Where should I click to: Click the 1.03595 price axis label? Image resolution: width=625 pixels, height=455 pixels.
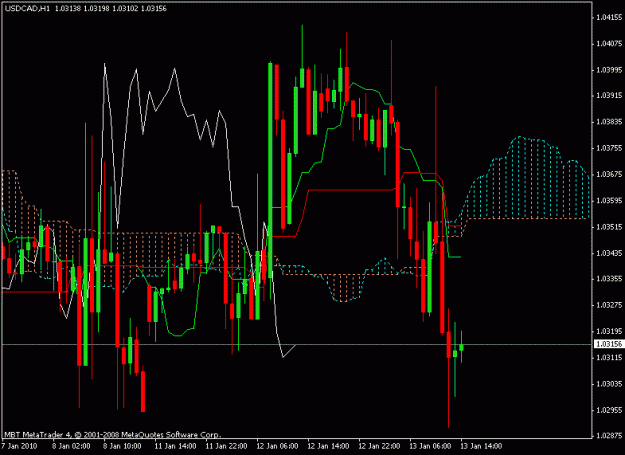(609, 200)
